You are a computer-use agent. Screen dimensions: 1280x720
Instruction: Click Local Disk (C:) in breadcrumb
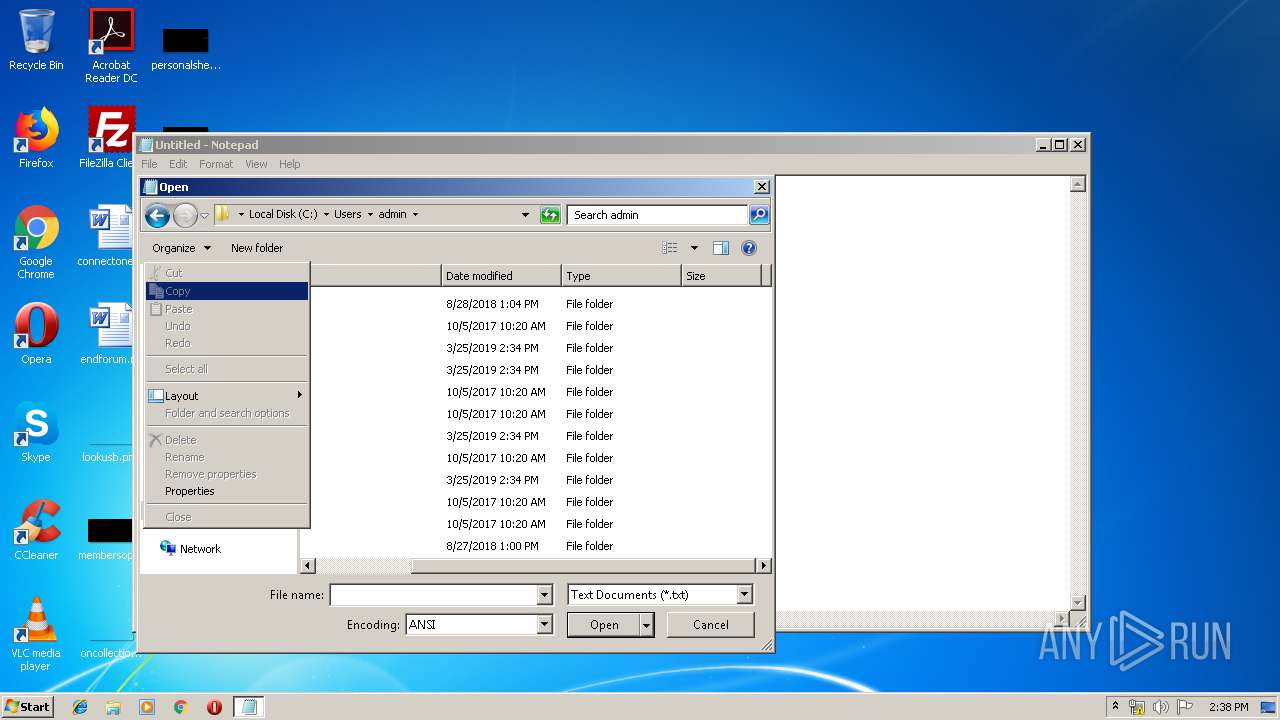click(283, 214)
